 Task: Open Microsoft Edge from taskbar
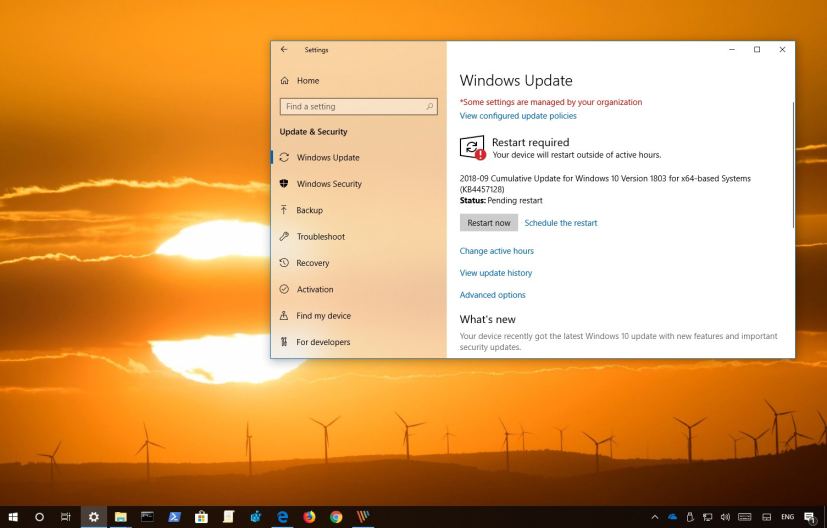click(283, 517)
